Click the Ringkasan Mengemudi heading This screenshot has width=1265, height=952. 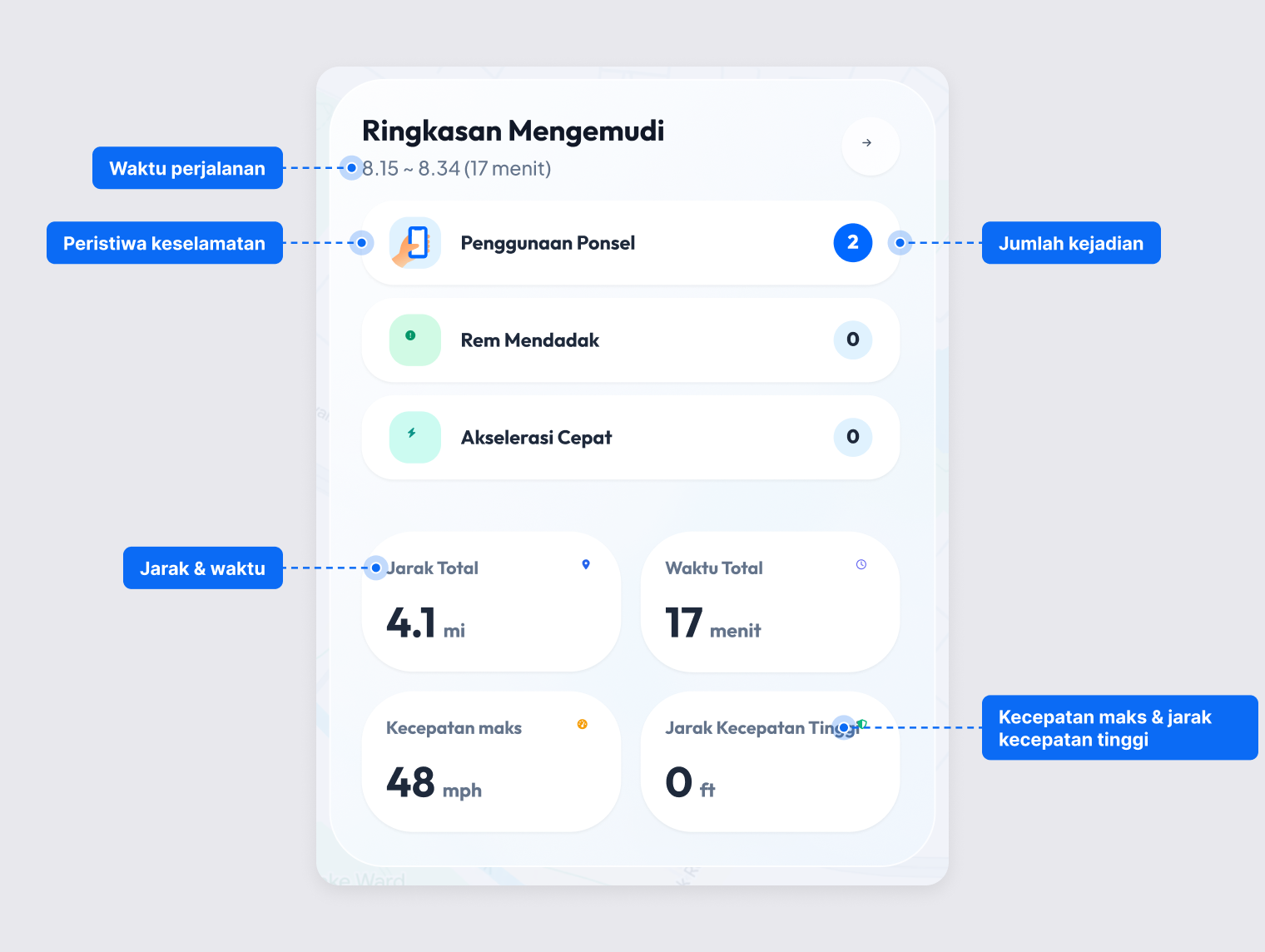pyautogui.click(x=513, y=131)
